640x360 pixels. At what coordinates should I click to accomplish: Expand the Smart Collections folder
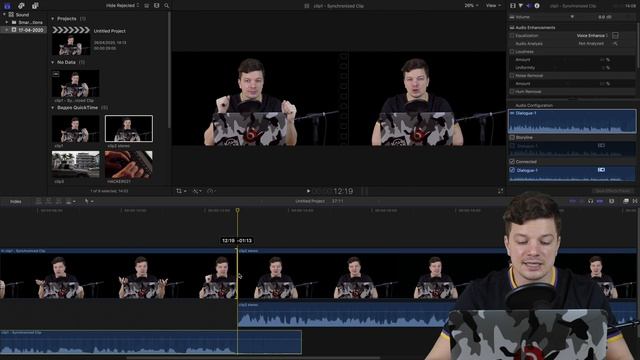click(x=7, y=22)
